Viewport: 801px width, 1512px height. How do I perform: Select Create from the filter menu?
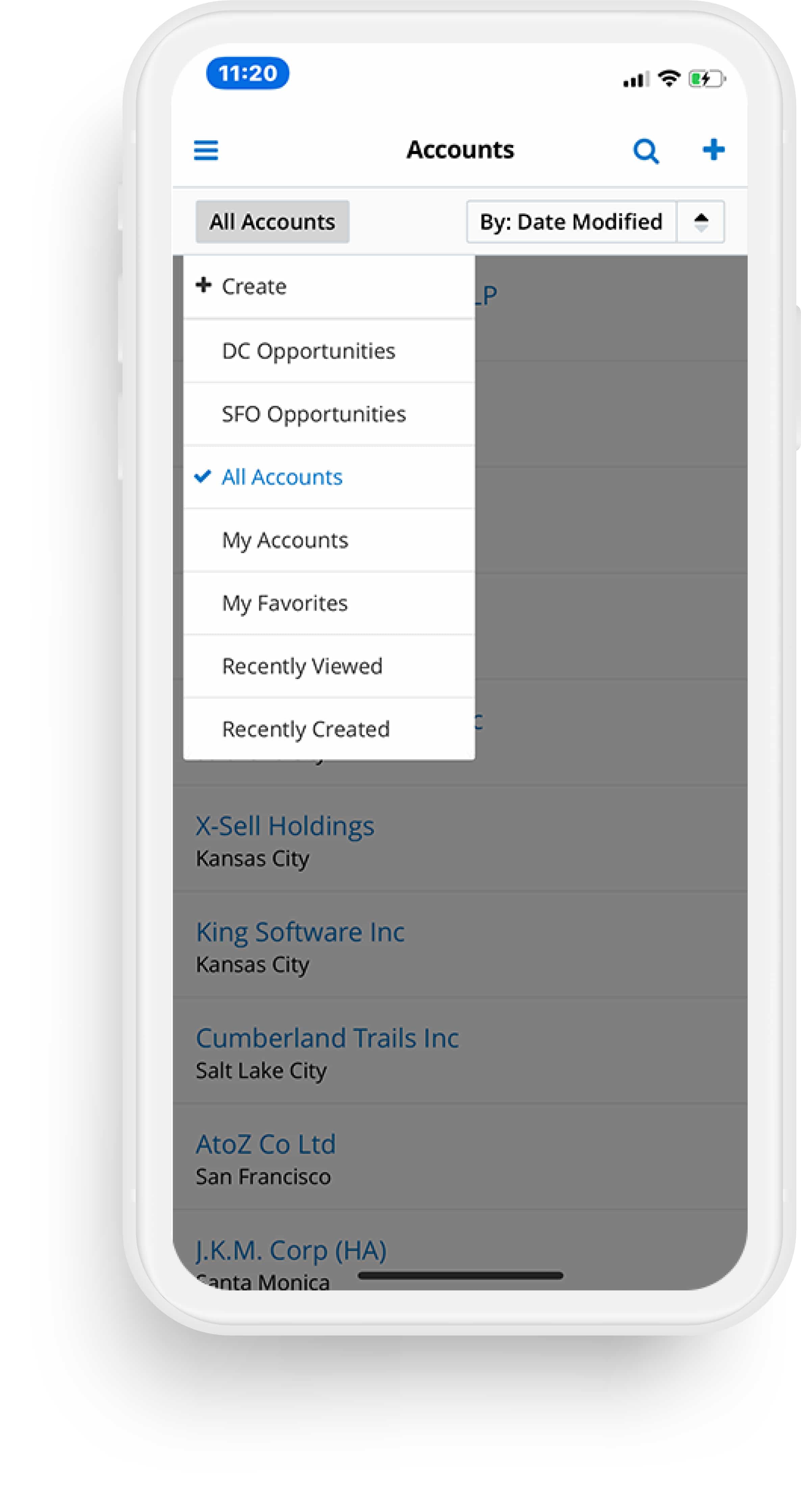click(x=253, y=286)
